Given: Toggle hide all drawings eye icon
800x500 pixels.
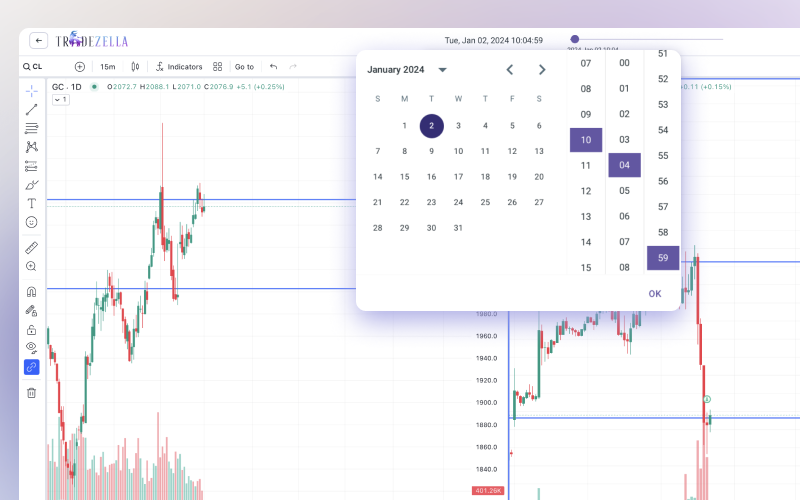Looking at the screenshot, I should coord(31,348).
